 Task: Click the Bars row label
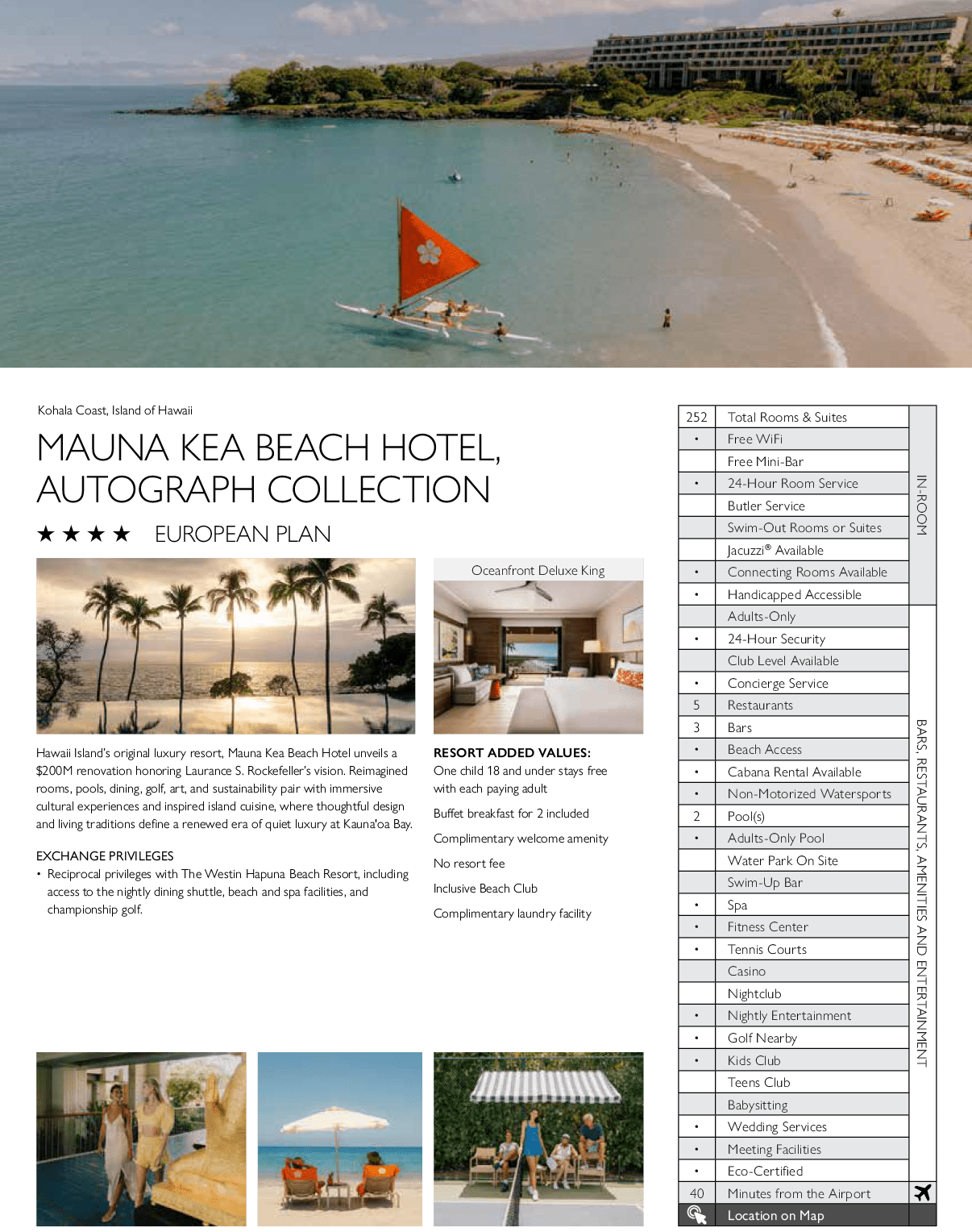pyautogui.click(x=739, y=727)
